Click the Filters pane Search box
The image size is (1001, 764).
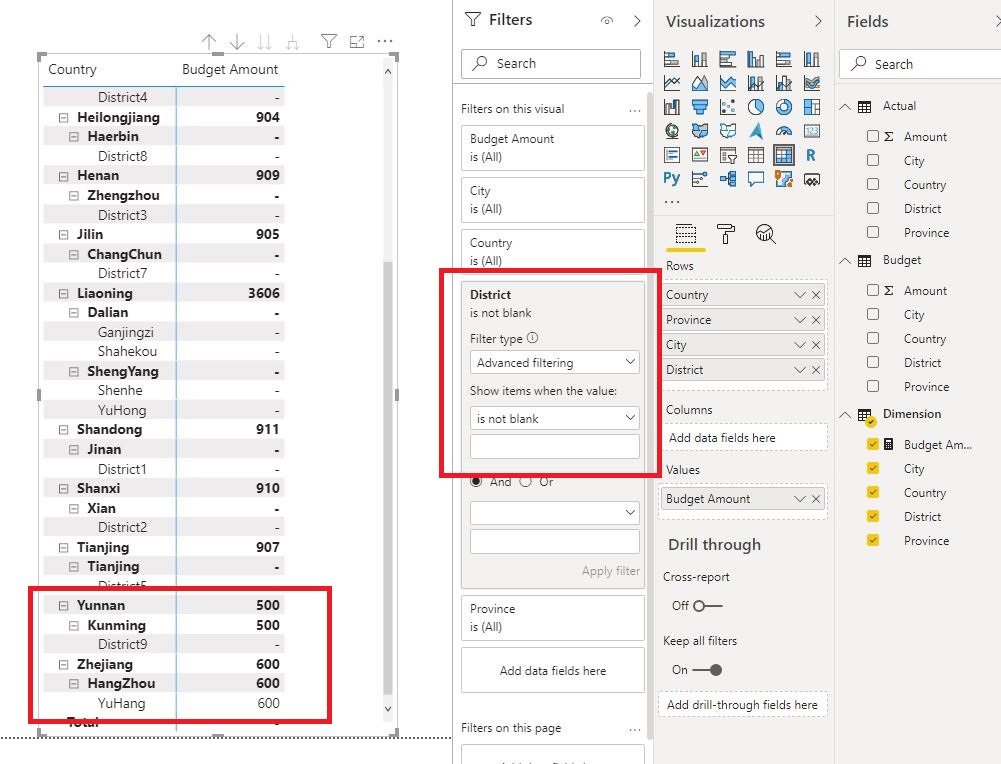[x=551, y=63]
